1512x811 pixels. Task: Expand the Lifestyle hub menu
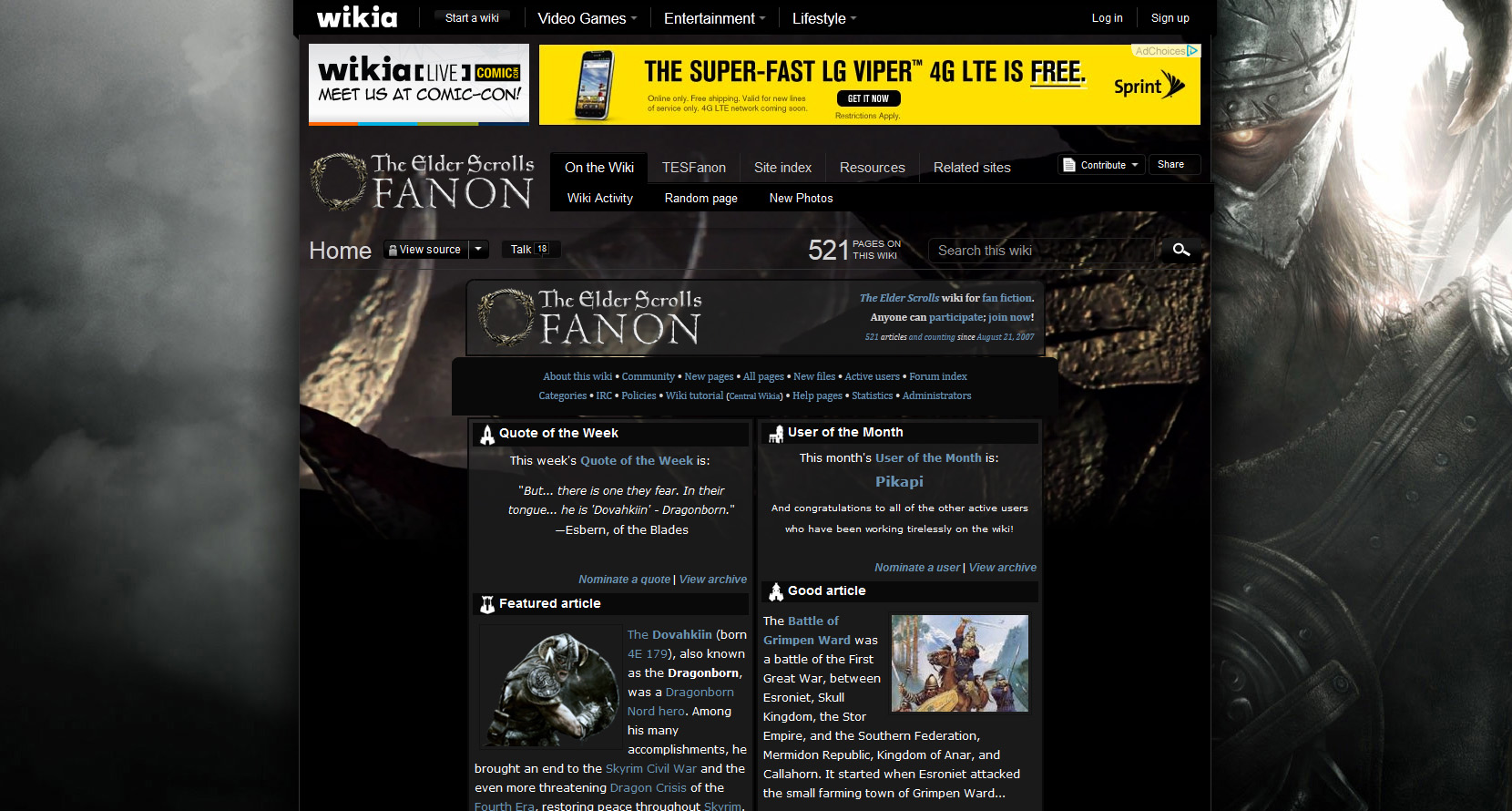coord(824,18)
